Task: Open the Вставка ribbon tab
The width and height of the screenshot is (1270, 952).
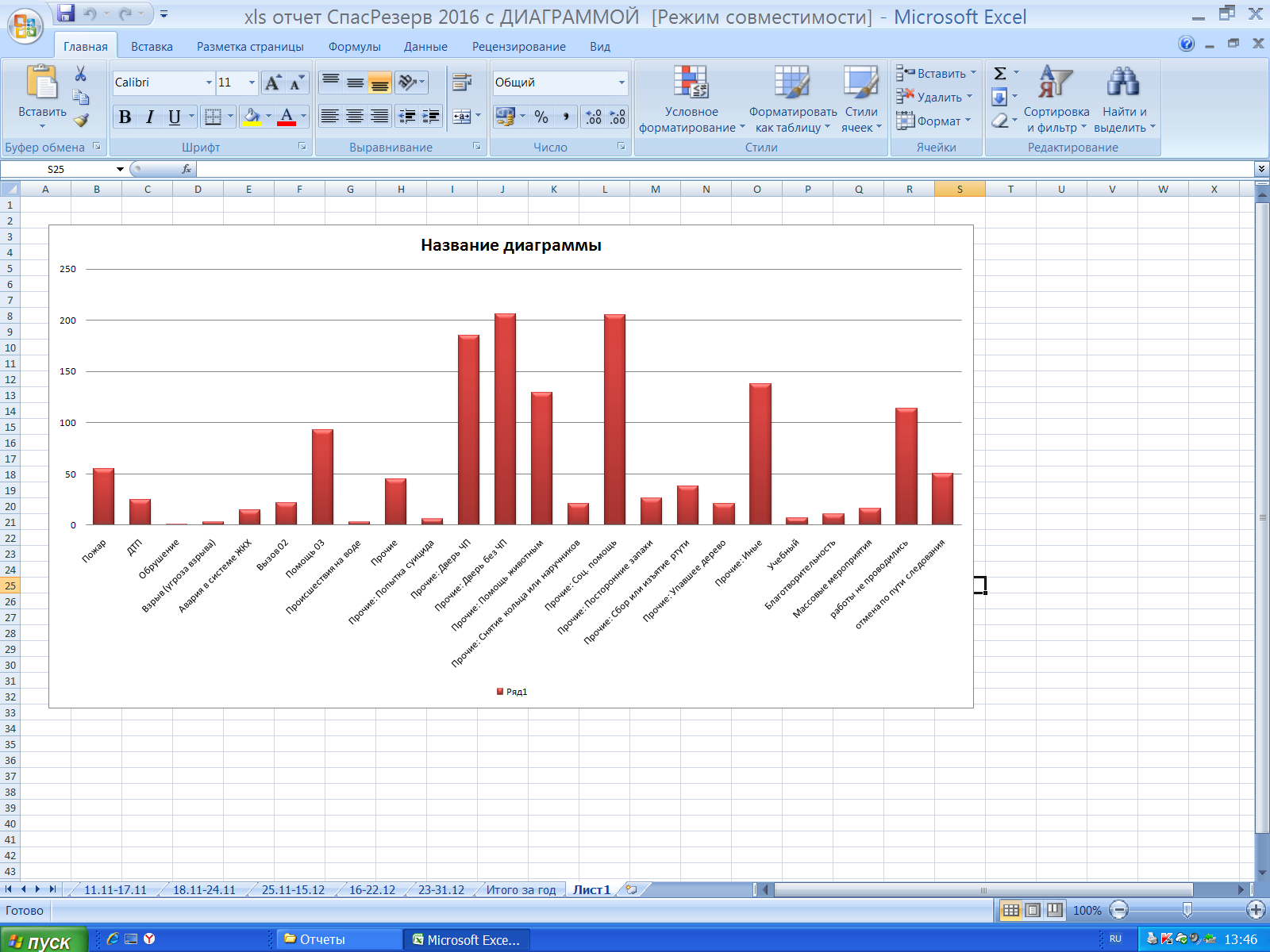Action: point(152,47)
